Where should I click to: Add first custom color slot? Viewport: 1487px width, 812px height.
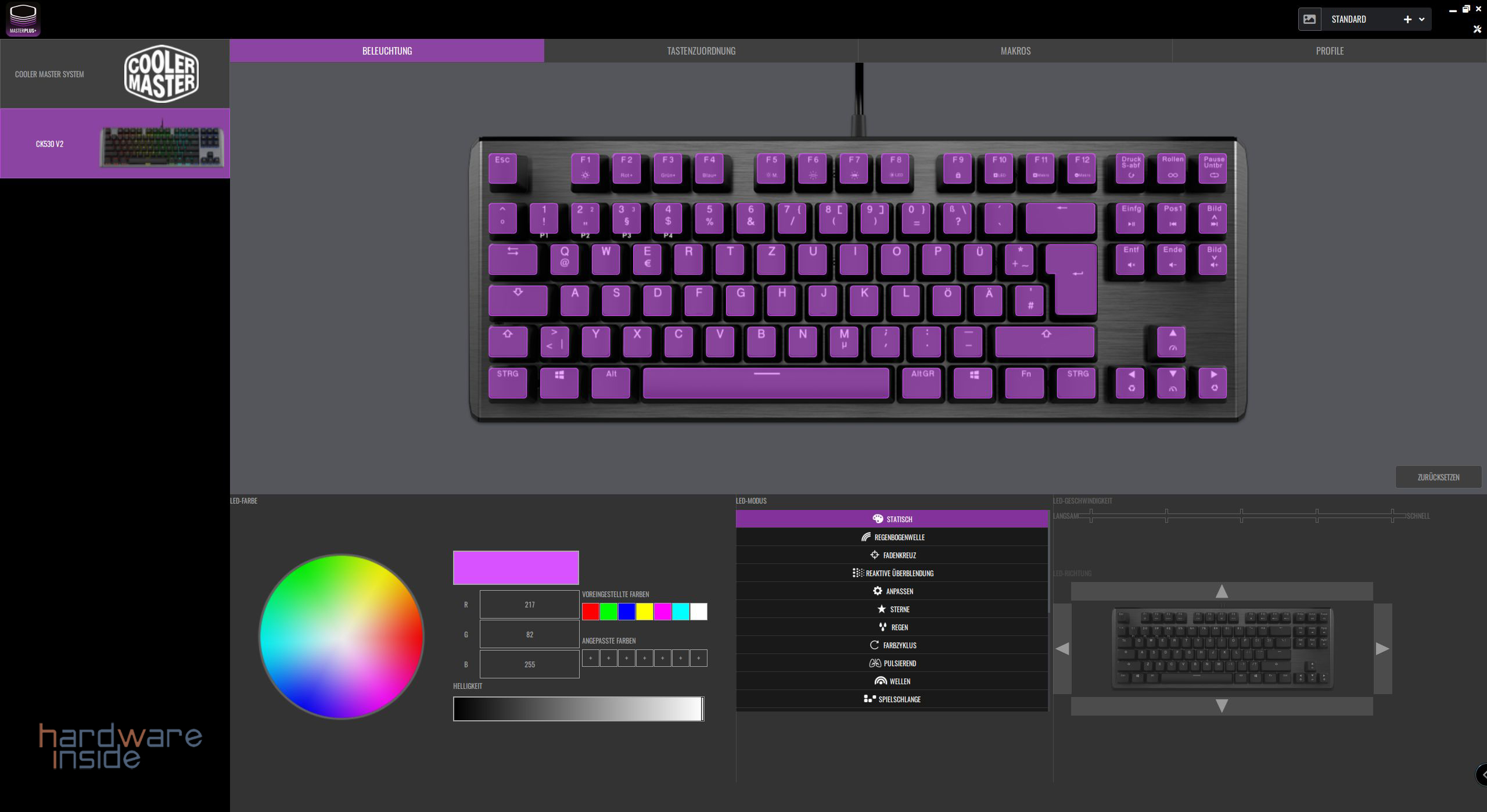point(591,658)
